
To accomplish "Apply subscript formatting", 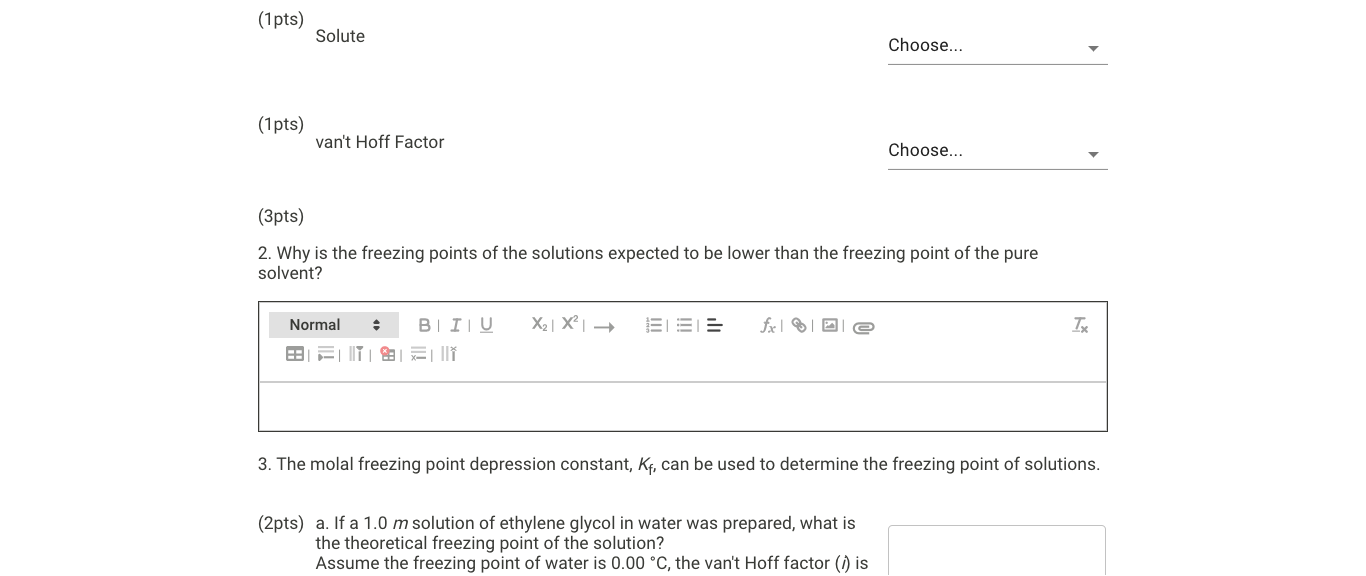I will coord(539,325).
